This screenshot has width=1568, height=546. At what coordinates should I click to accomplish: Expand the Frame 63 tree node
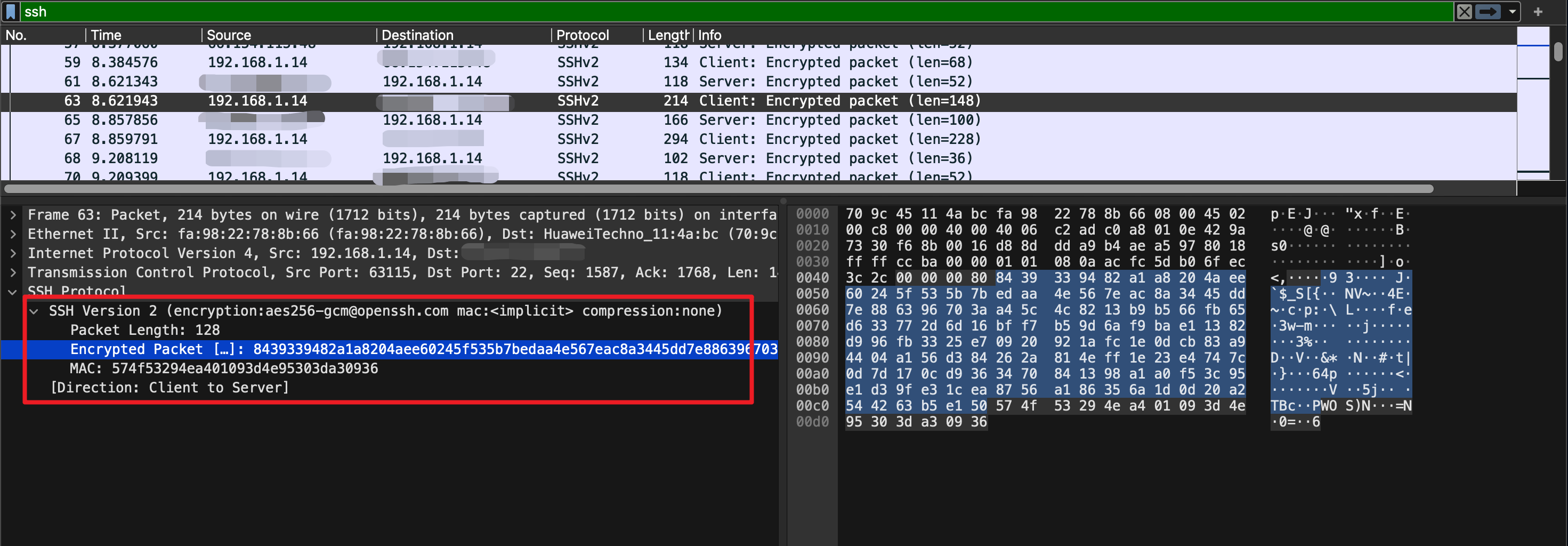point(13,215)
